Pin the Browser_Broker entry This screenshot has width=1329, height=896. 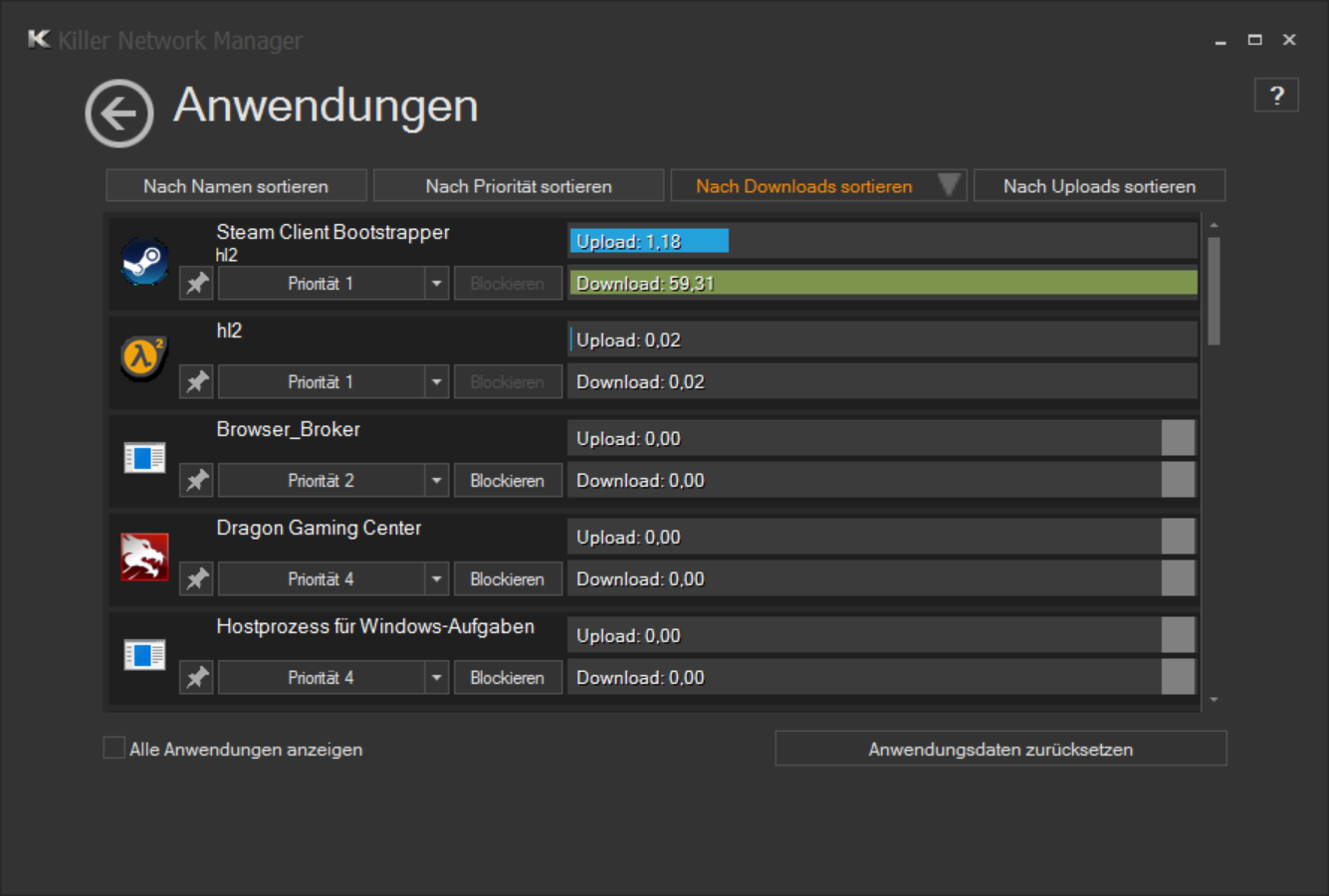coord(197,480)
